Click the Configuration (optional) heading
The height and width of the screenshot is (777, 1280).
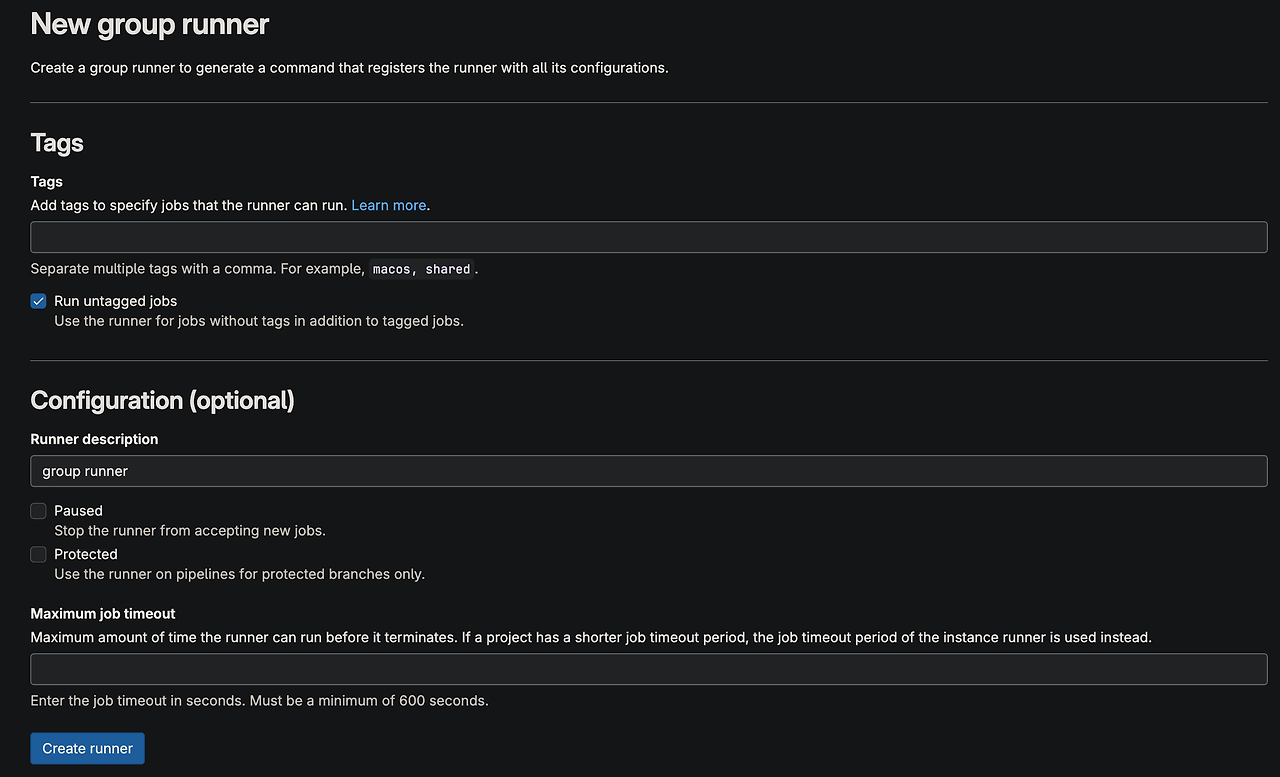(x=162, y=400)
